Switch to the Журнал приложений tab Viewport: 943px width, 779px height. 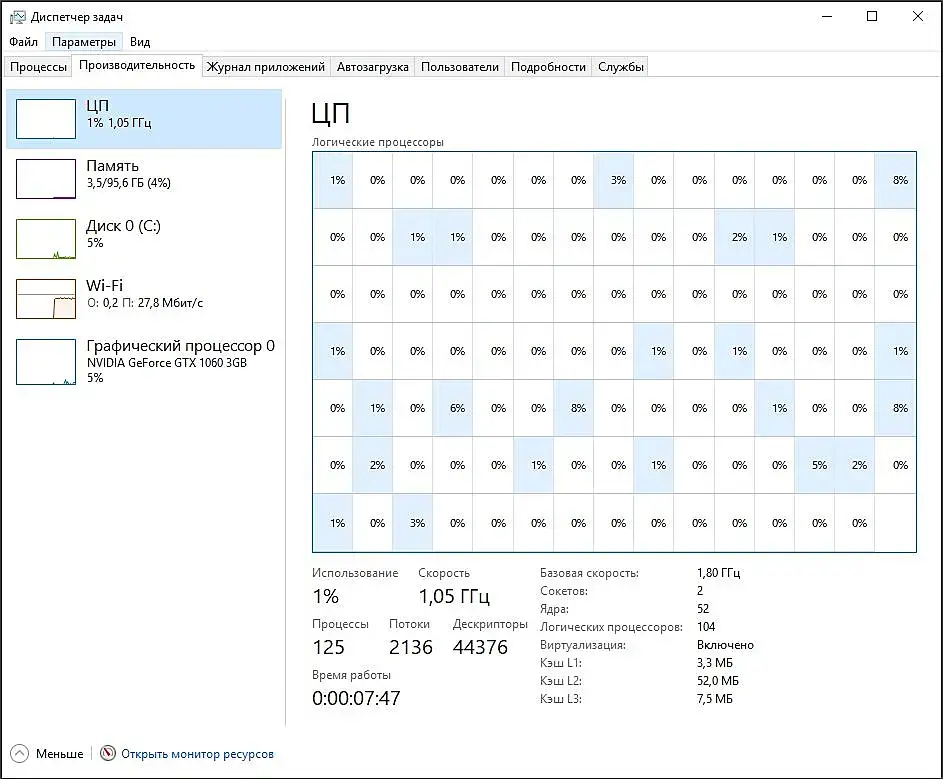tap(266, 67)
